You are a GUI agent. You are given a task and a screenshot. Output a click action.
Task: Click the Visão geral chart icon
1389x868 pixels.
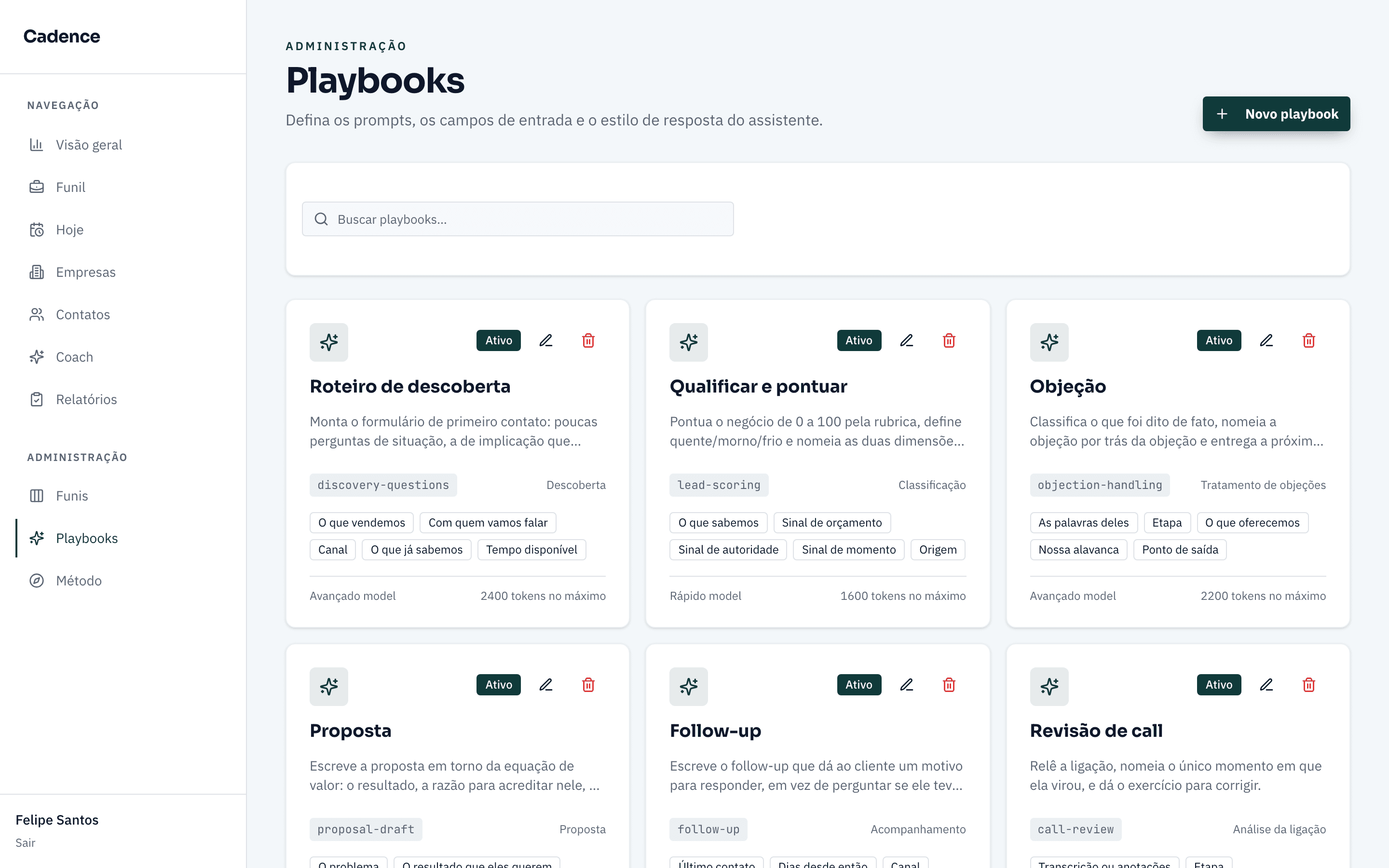(x=37, y=145)
